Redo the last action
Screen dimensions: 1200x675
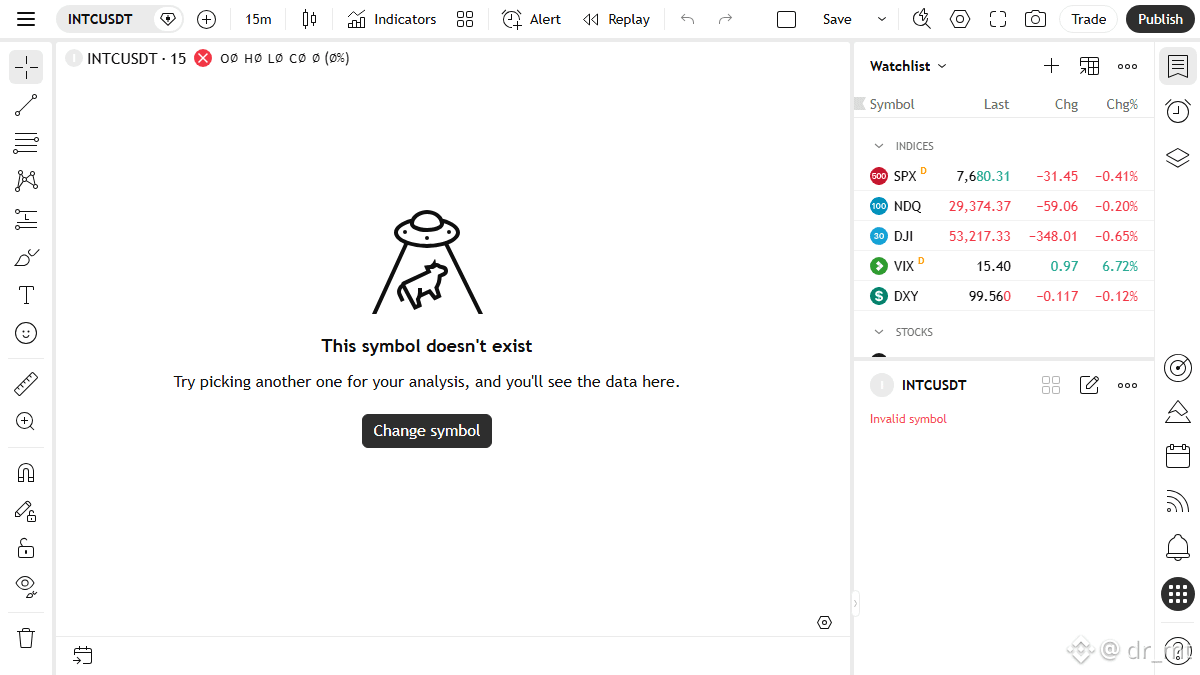click(725, 19)
